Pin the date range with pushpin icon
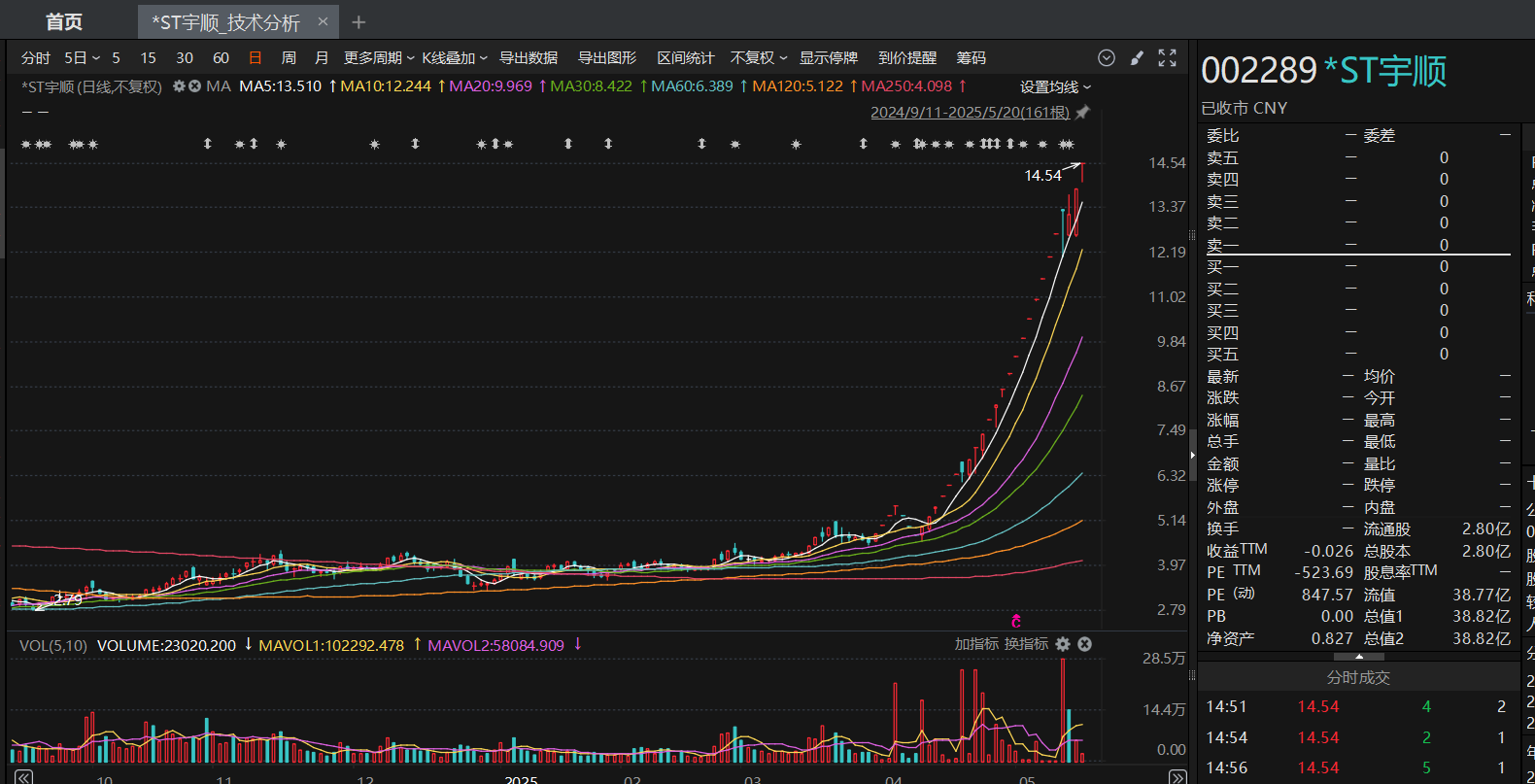 click(x=1082, y=113)
